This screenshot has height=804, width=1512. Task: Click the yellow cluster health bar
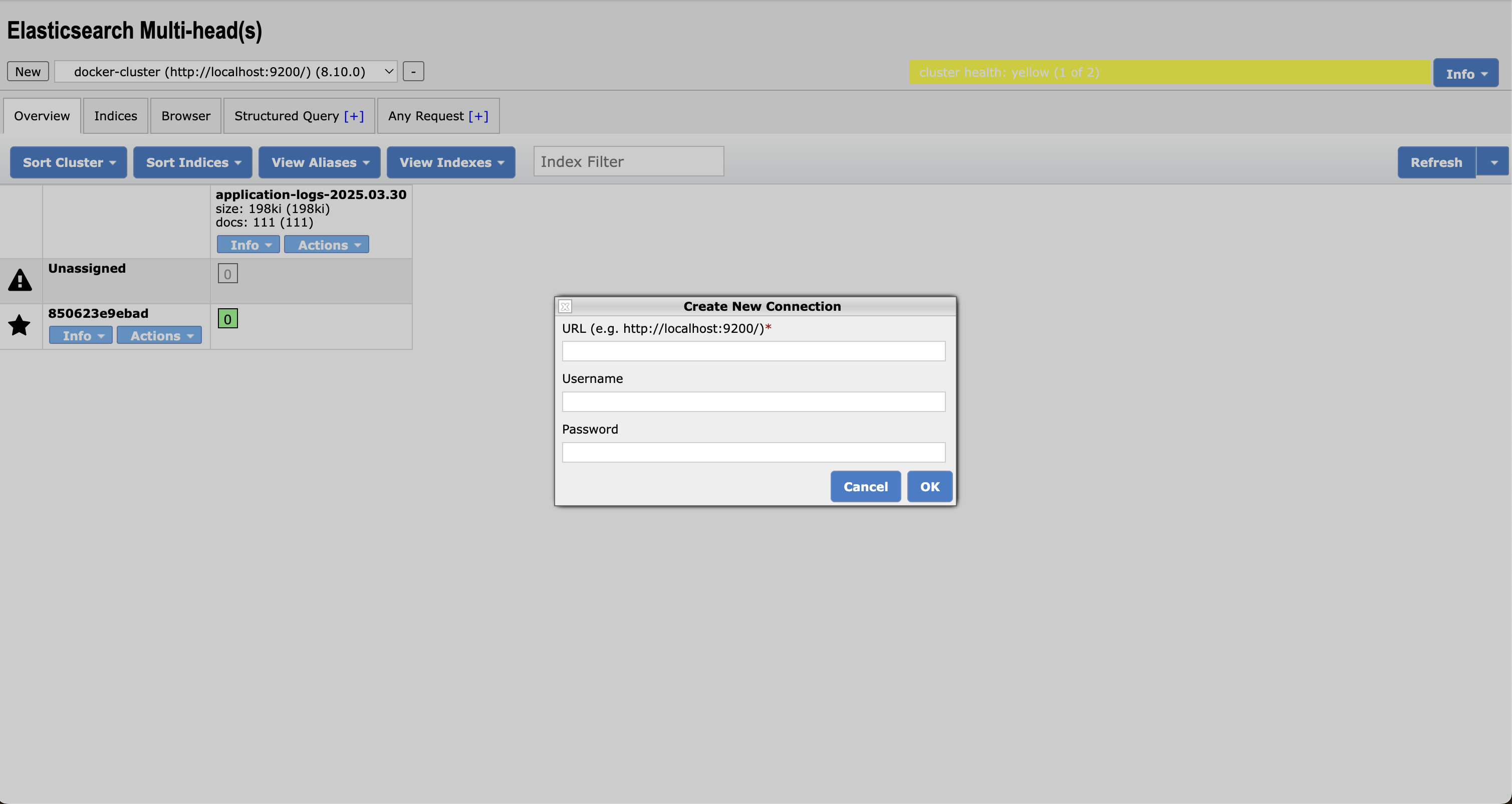click(1170, 72)
